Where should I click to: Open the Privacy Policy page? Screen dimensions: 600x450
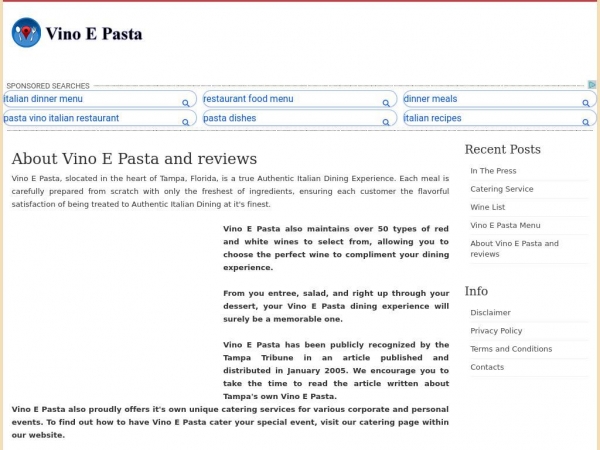496,331
